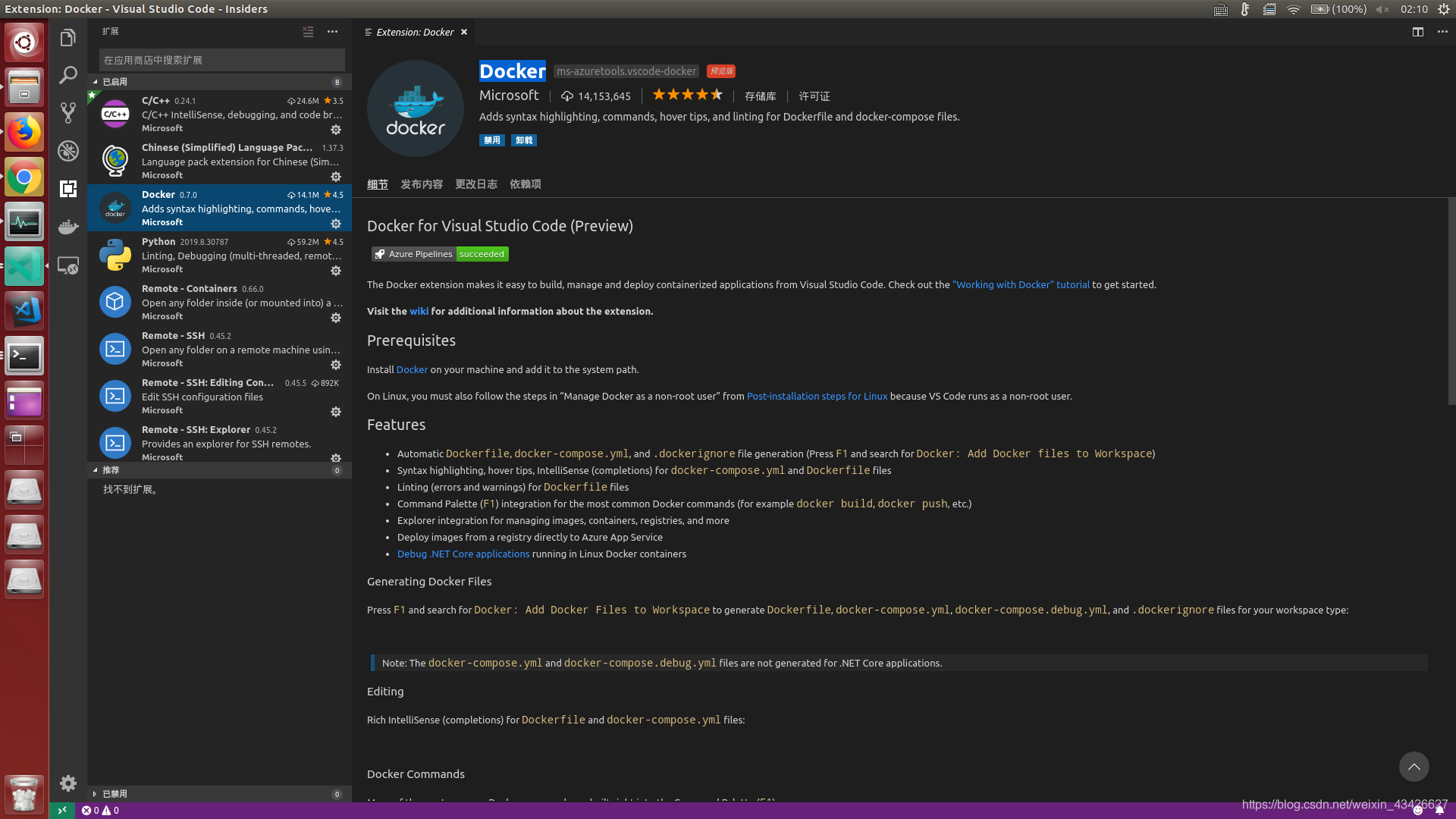Open editor more actions menu
Screen dimensions: 1456x819
(x=1442, y=32)
